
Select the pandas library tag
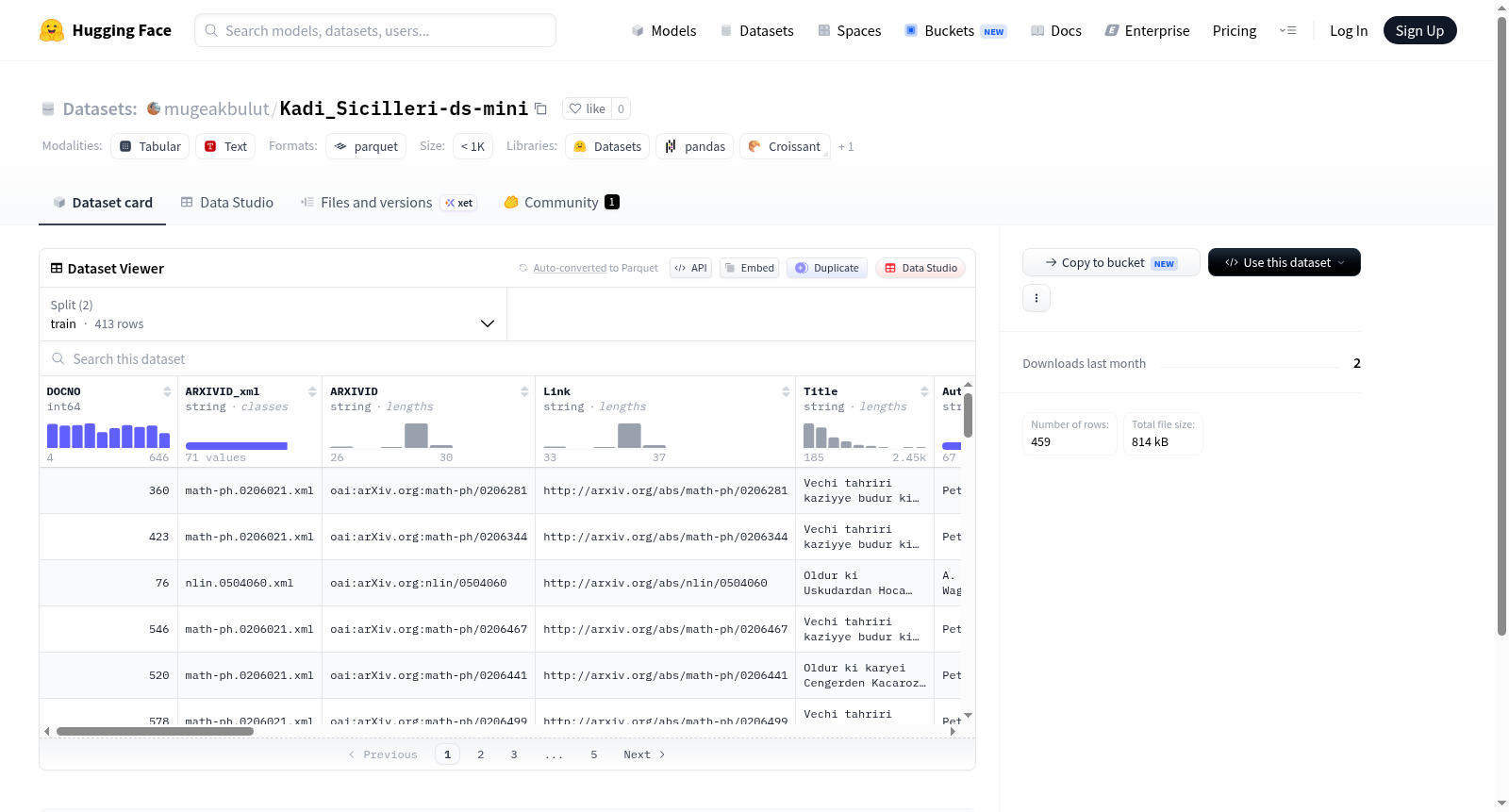[695, 146]
